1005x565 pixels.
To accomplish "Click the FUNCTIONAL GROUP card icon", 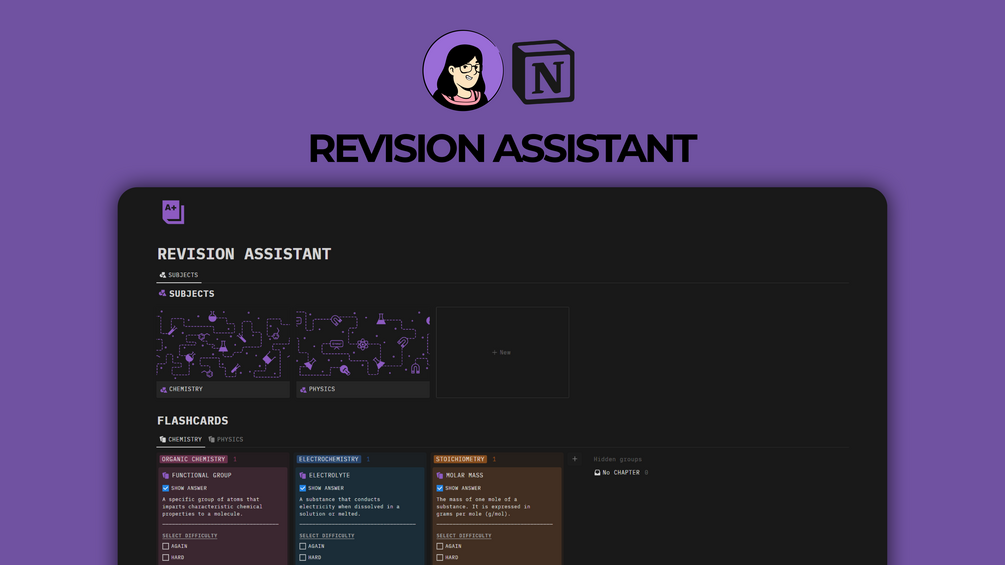I will coord(165,475).
